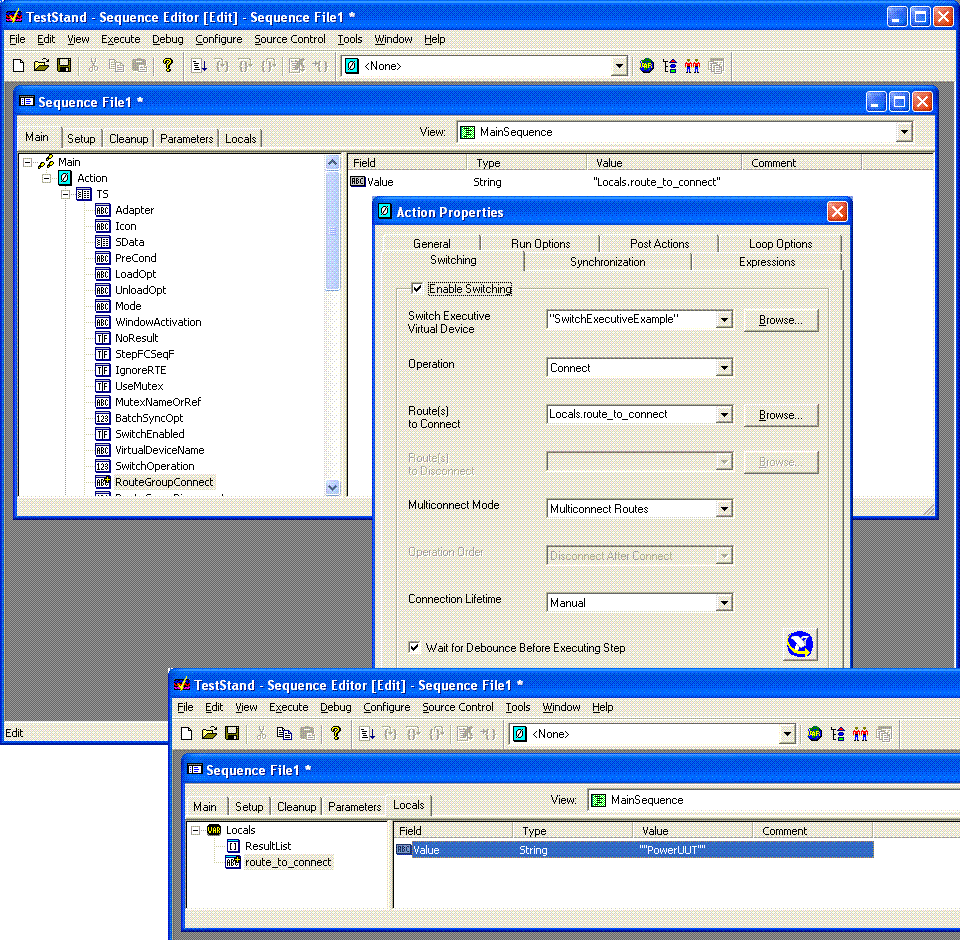
Task: Click New file icon in top toolbar
Action: pyautogui.click(x=18, y=66)
